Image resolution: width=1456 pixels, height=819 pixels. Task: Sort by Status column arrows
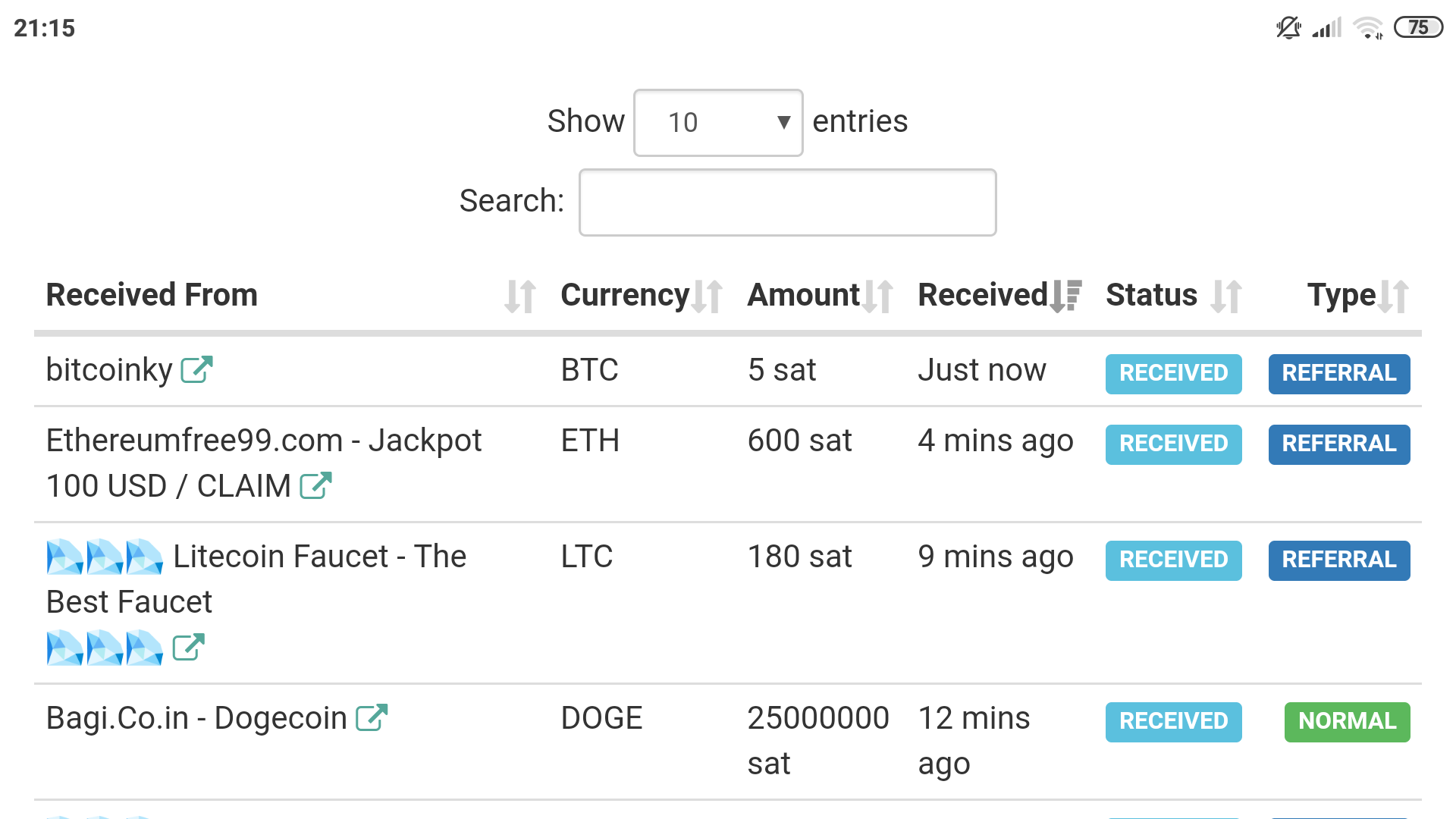(1226, 296)
